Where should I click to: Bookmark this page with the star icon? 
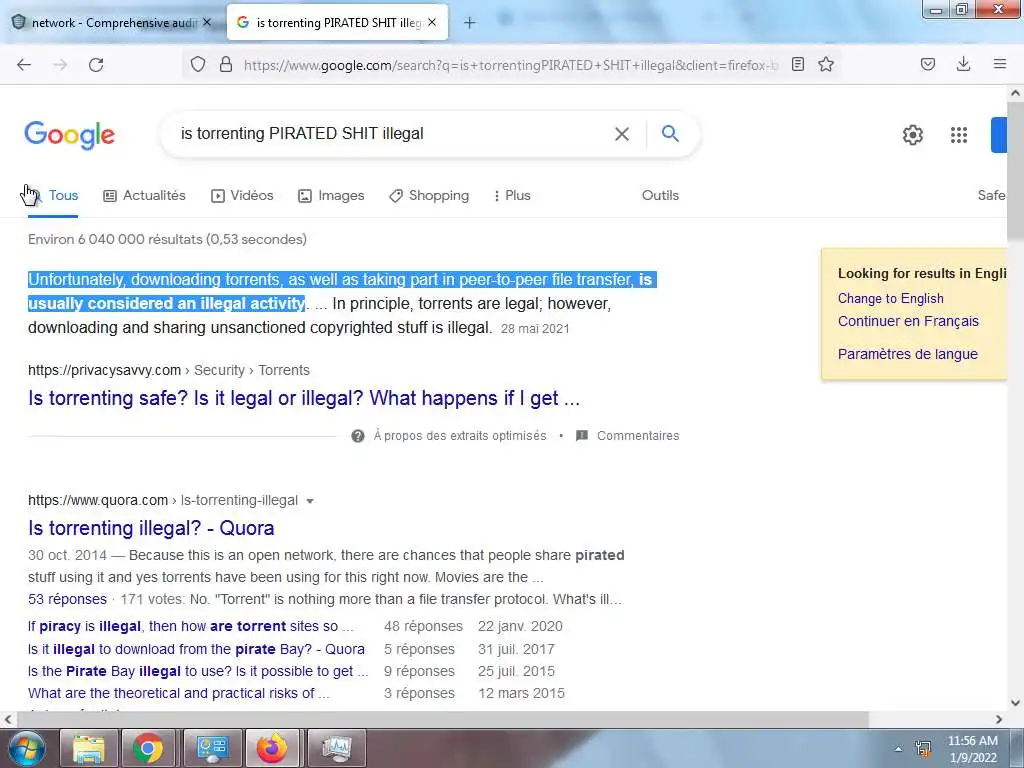pos(826,64)
